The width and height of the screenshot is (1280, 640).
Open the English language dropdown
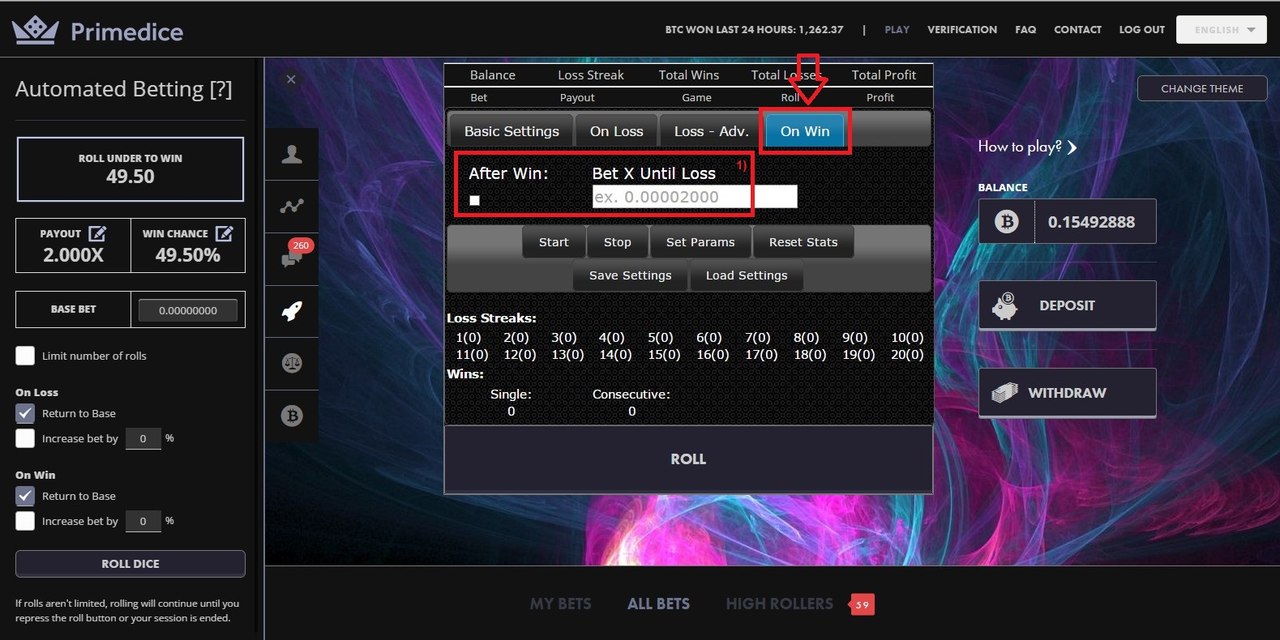[x=1222, y=30]
